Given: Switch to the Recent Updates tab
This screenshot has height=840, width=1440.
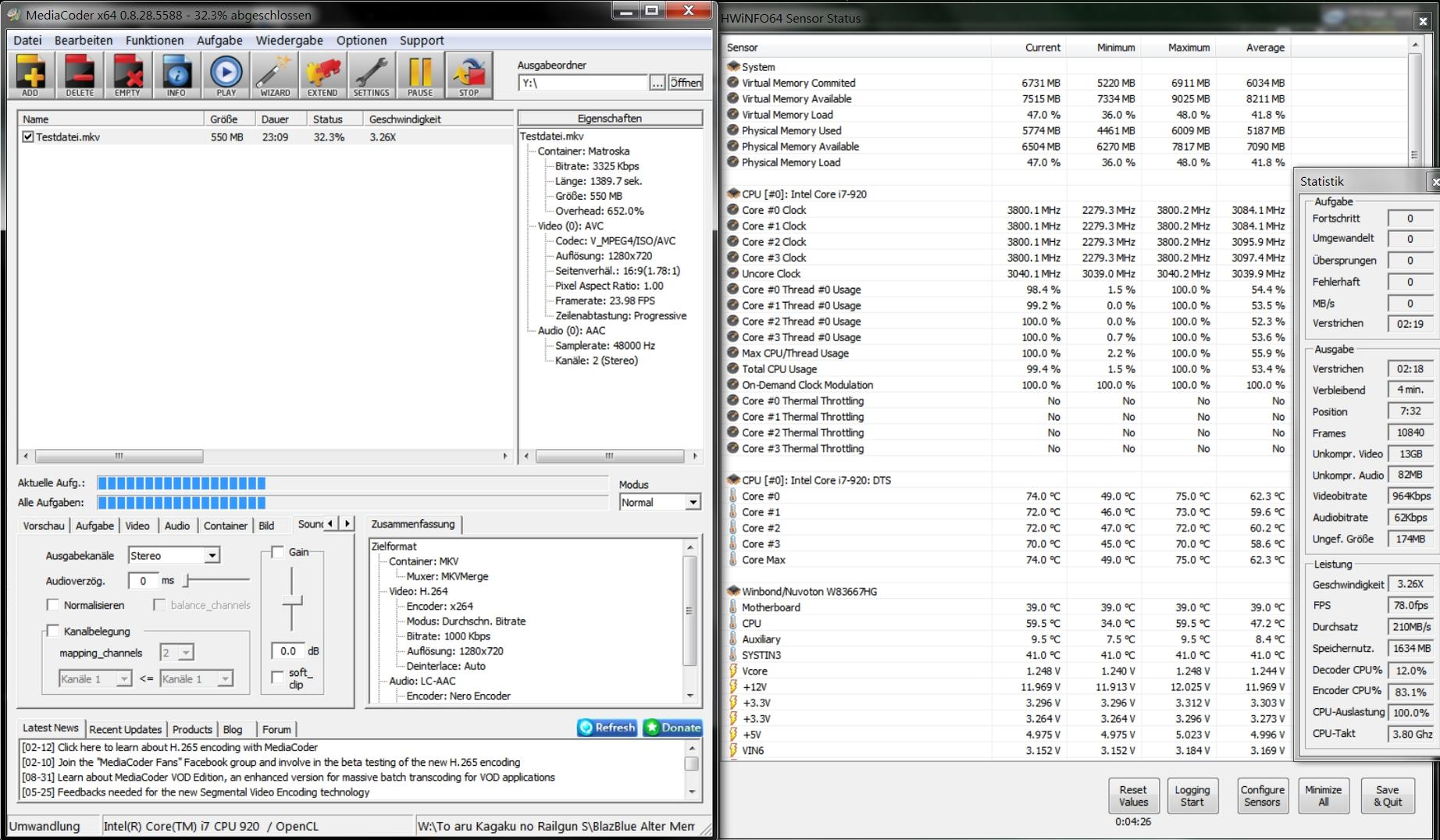Looking at the screenshot, I should coord(126,729).
